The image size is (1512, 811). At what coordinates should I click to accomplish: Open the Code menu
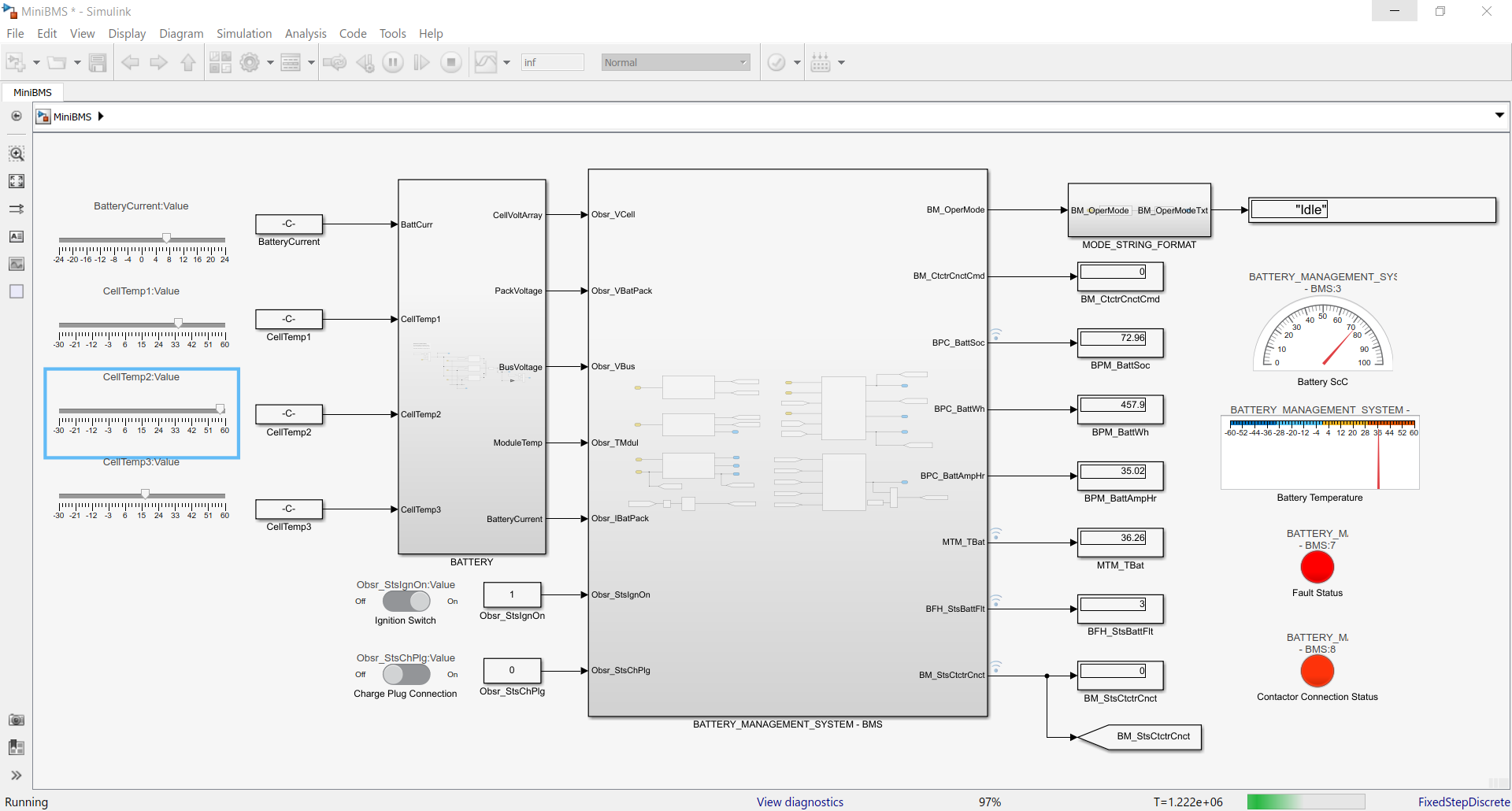[353, 33]
